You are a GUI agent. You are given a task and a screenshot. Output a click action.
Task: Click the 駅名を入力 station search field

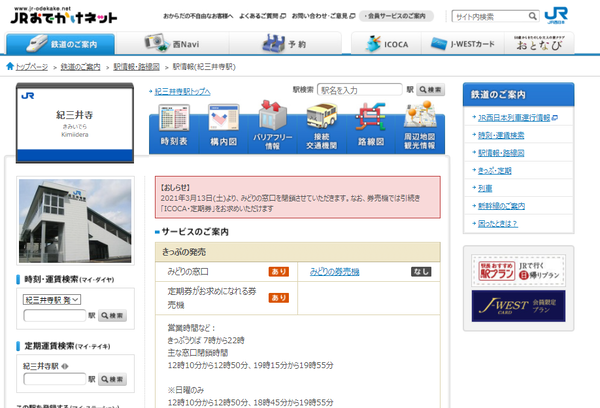360,90
